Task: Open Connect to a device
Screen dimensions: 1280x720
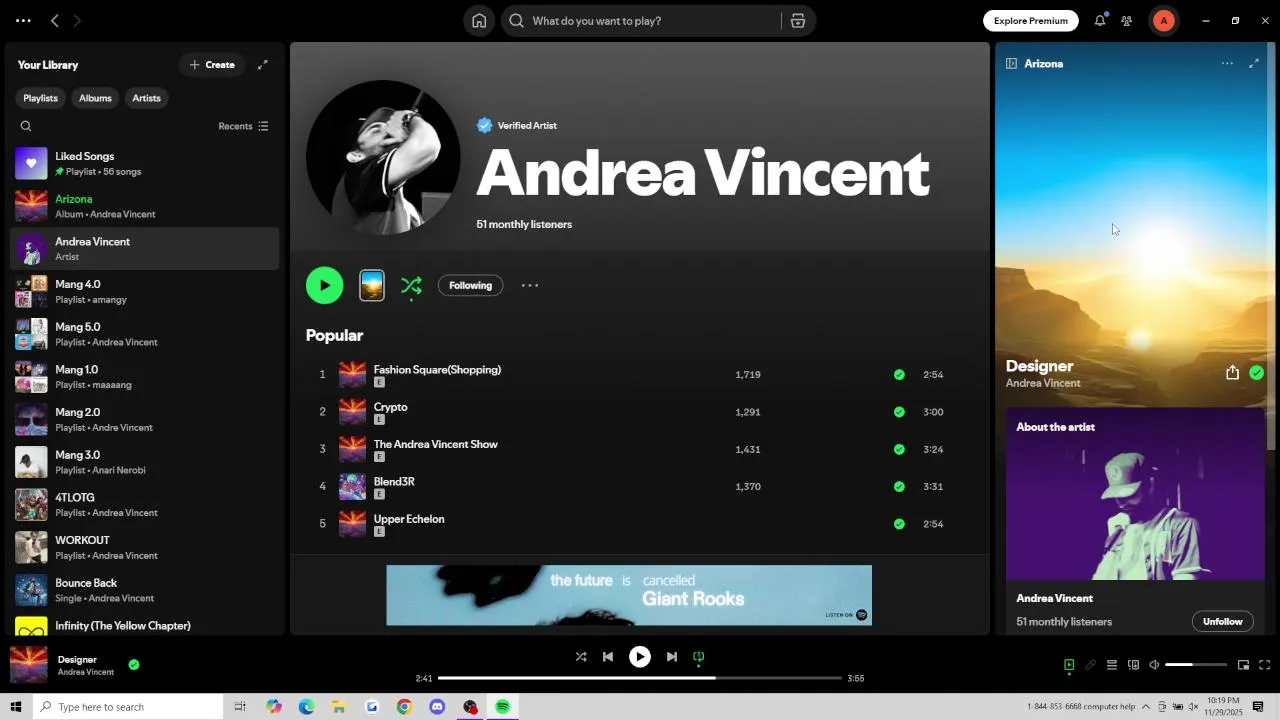Action: pos(1133,665)
